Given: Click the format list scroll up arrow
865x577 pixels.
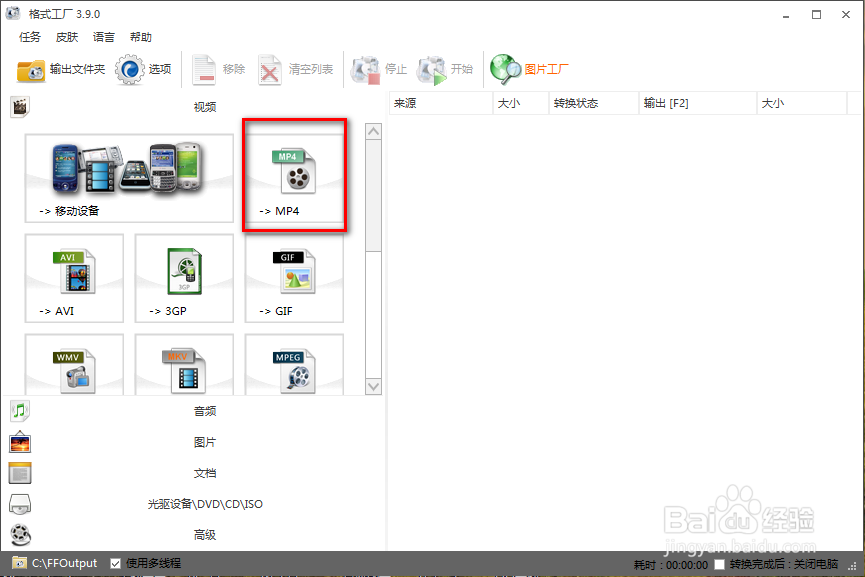Looking at the screenshot, I should point(373,131).
